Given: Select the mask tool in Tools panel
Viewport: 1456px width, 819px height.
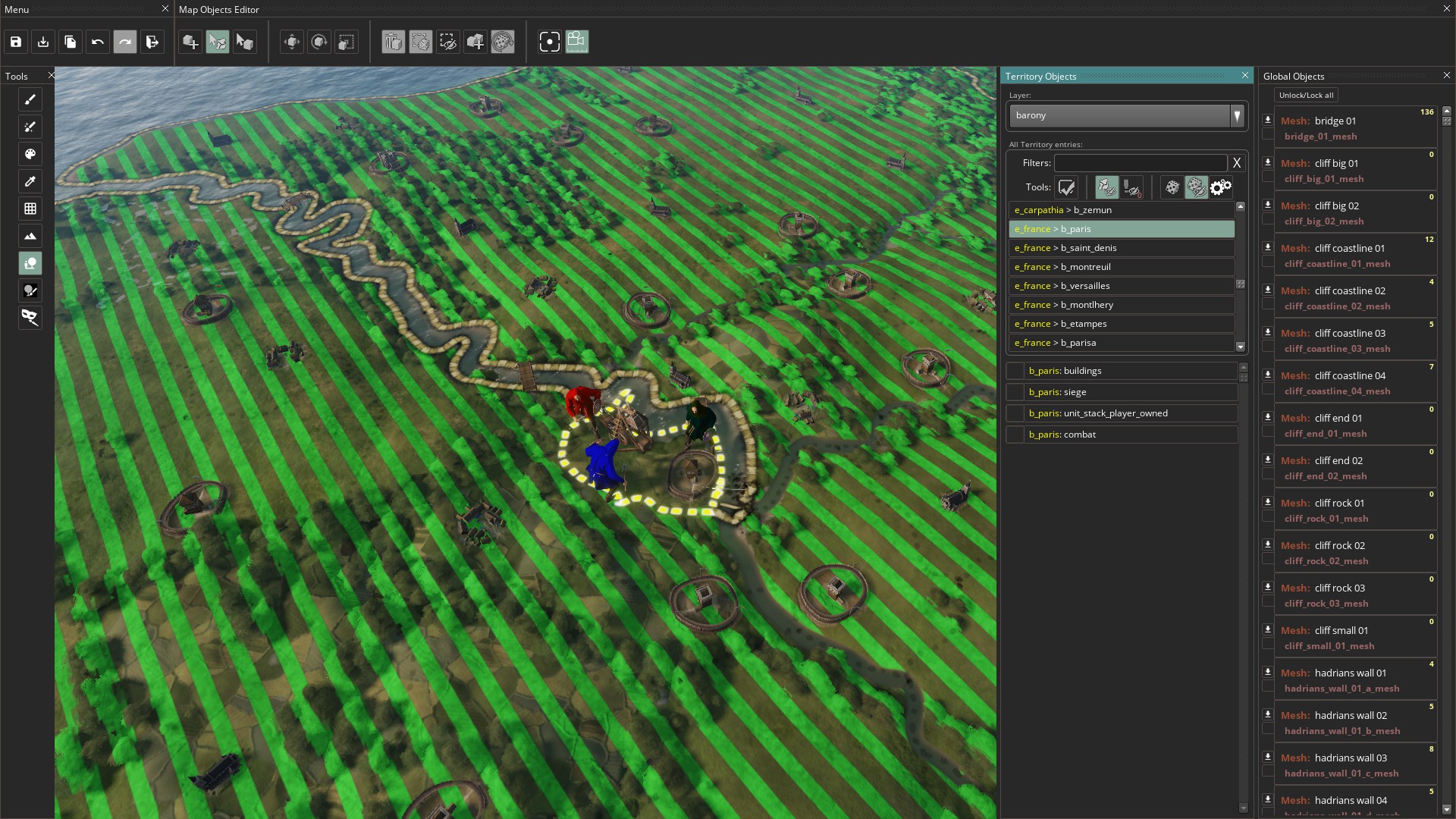Looking at the screenshot, I should coord(30,318).
